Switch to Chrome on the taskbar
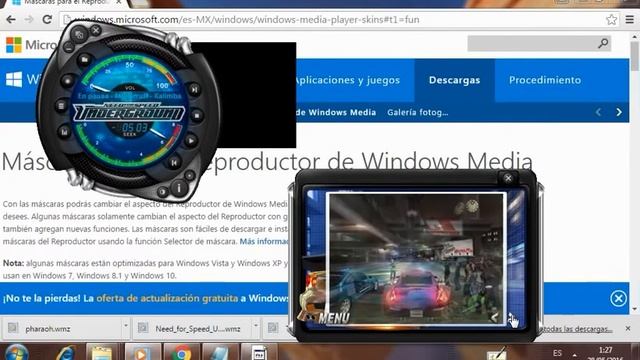This screenshot has height=360, width=640. [182, 353]
